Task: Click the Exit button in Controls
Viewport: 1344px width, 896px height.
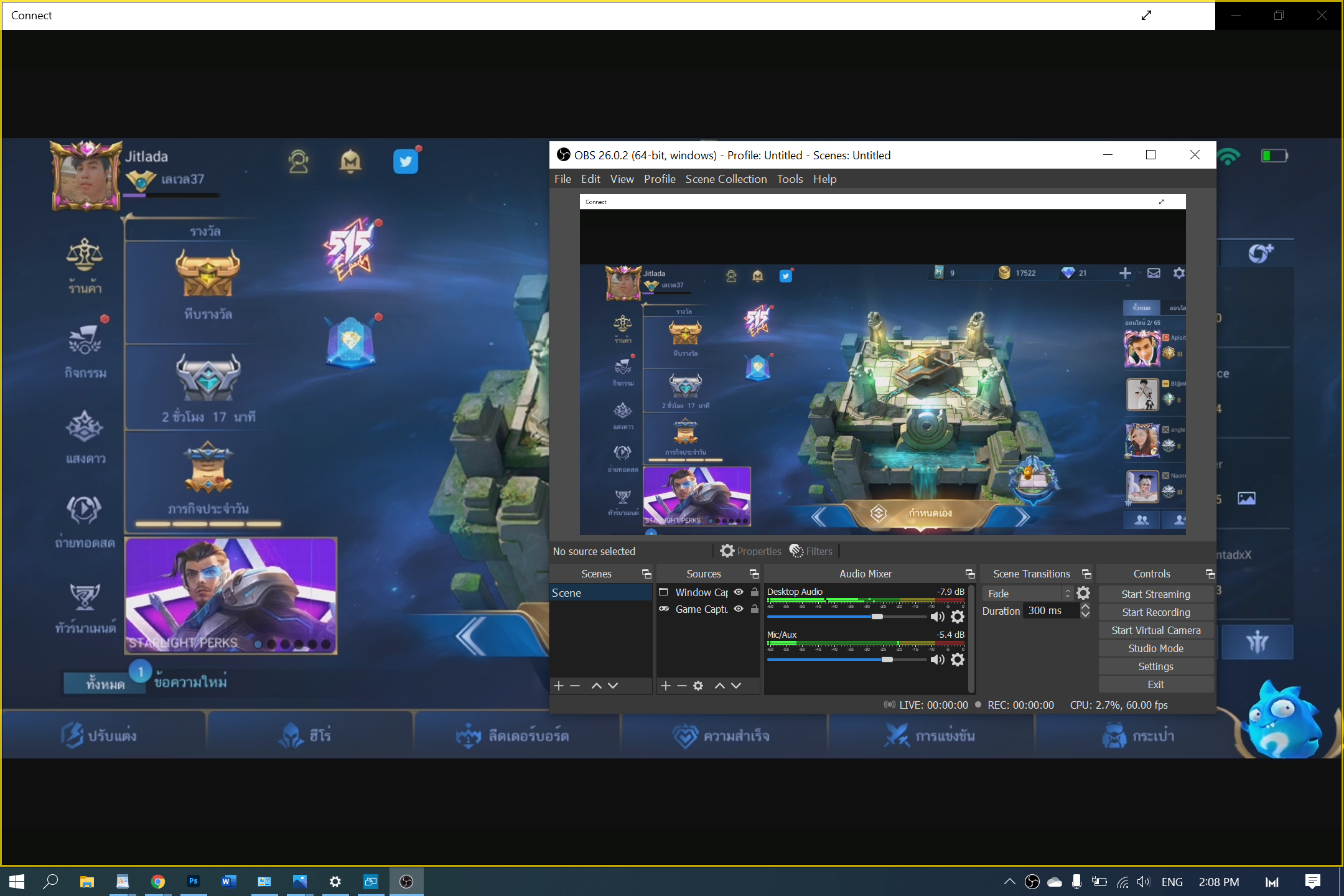Action: pos(1155,684)
